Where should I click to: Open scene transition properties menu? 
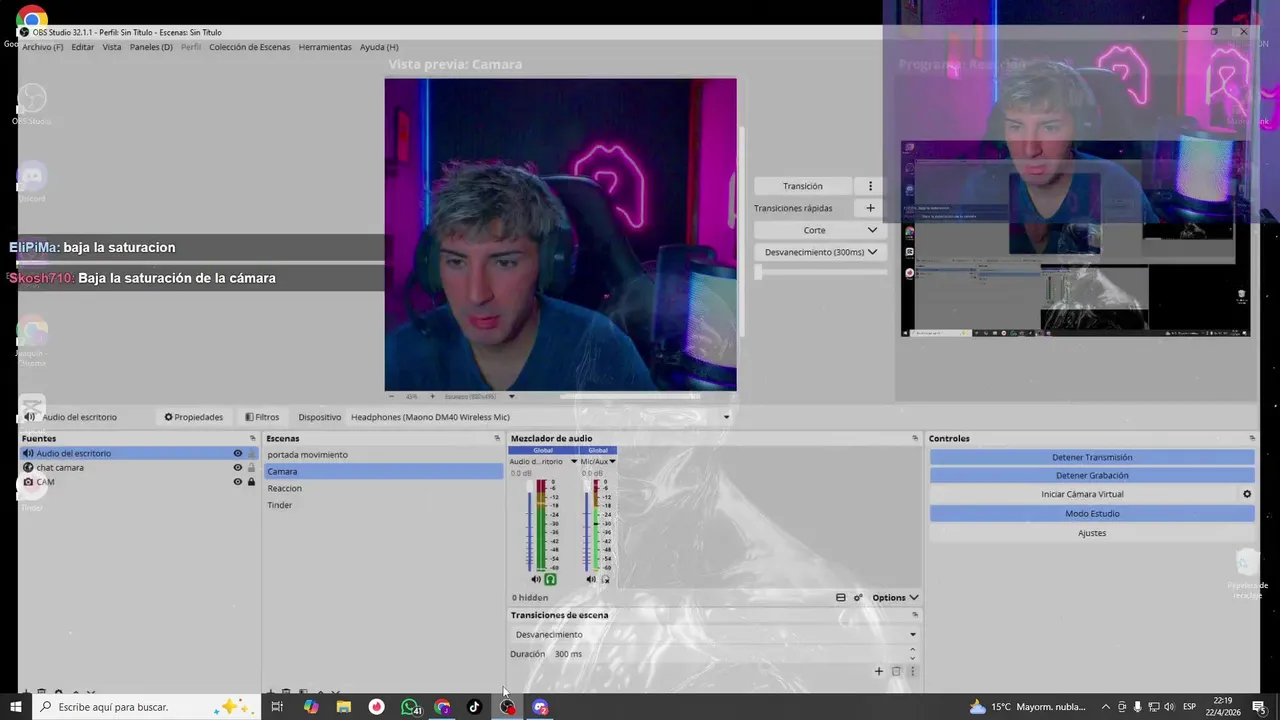(912, 671)
